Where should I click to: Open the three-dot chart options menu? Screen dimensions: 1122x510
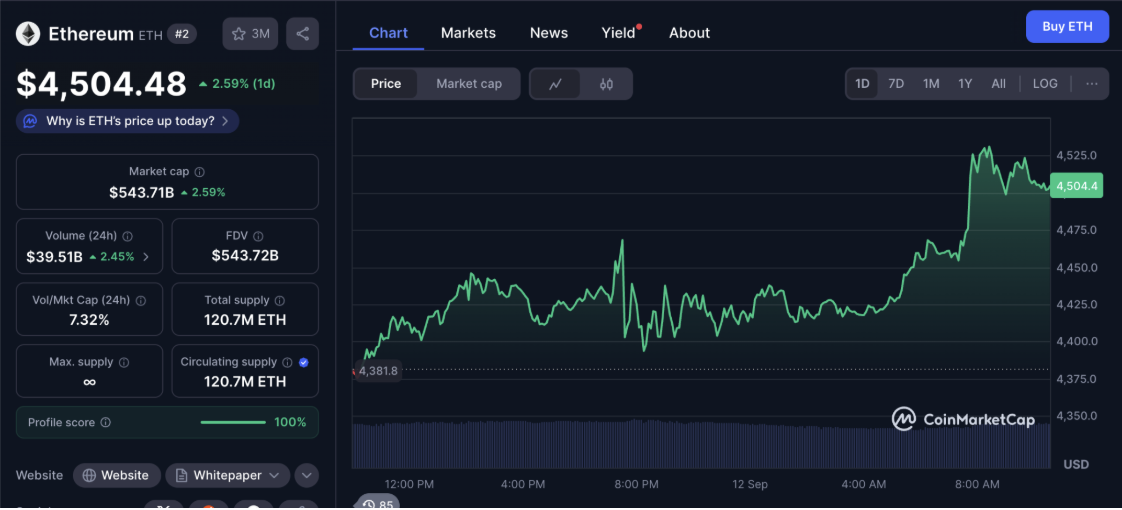1091,84
